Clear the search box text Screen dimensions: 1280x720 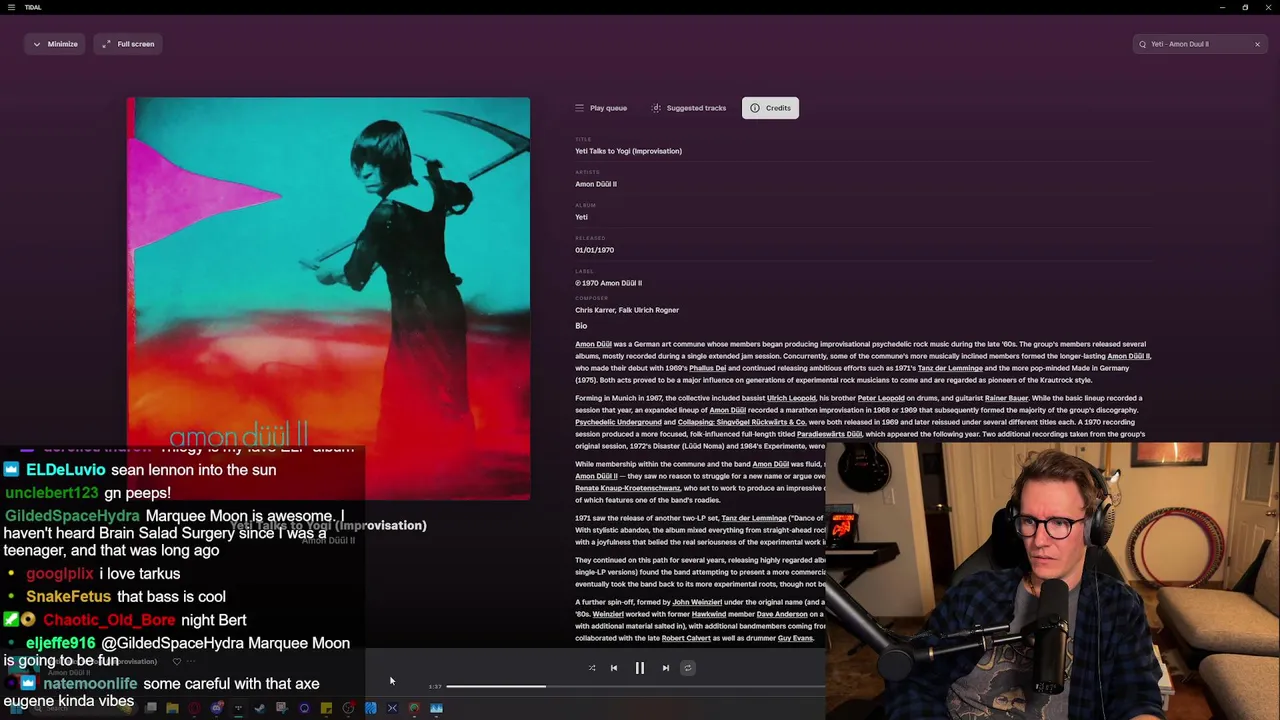(x=1257, y=44)
